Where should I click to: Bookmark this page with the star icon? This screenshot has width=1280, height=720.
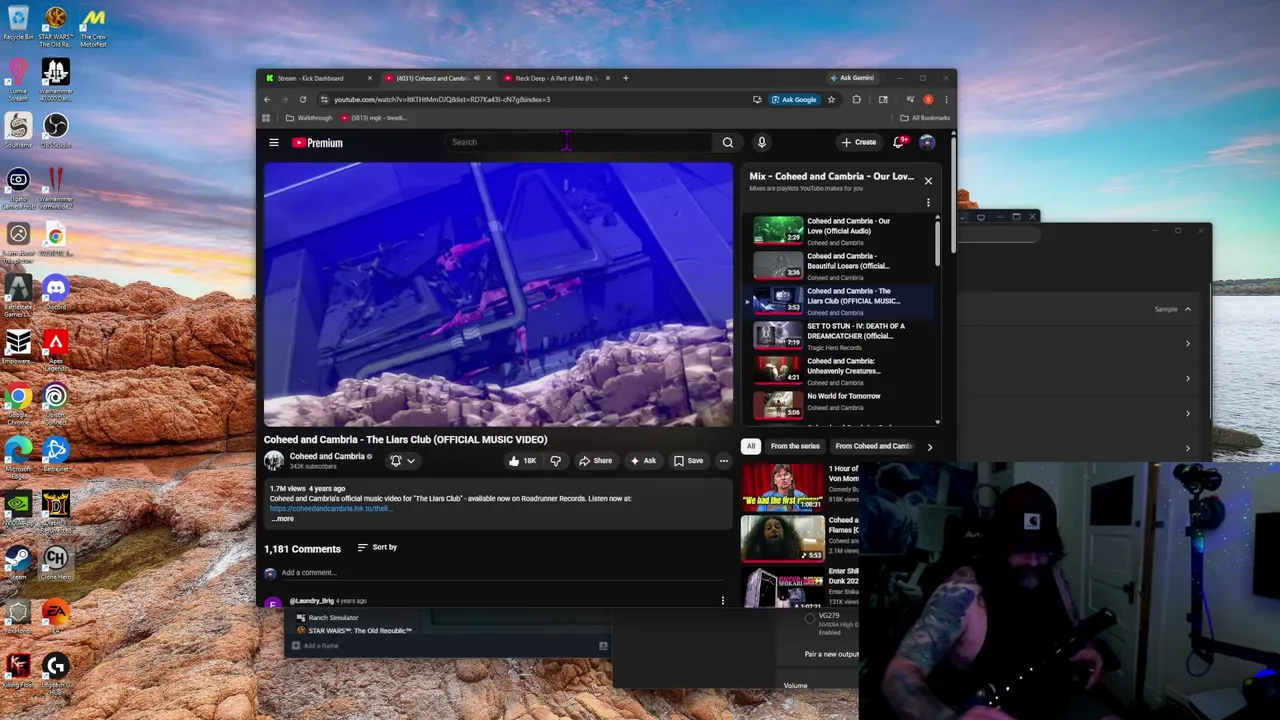[831, 99]
